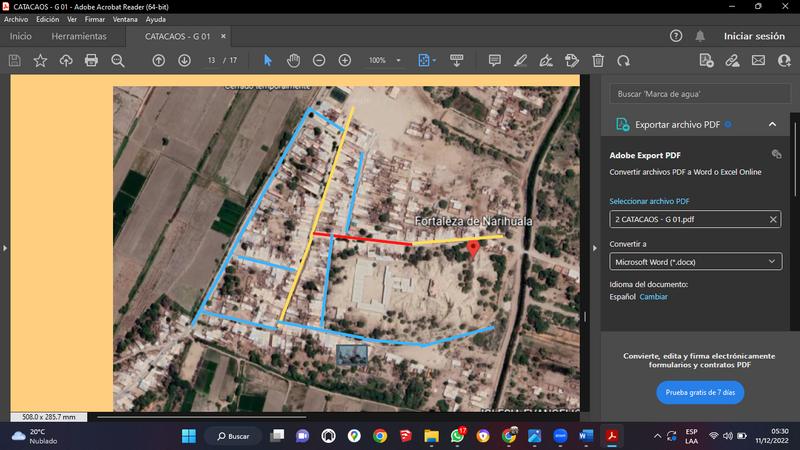Click the horizontal document scrollbar
The width and height of the screenshot is (800, 450).
coord(202,417)
